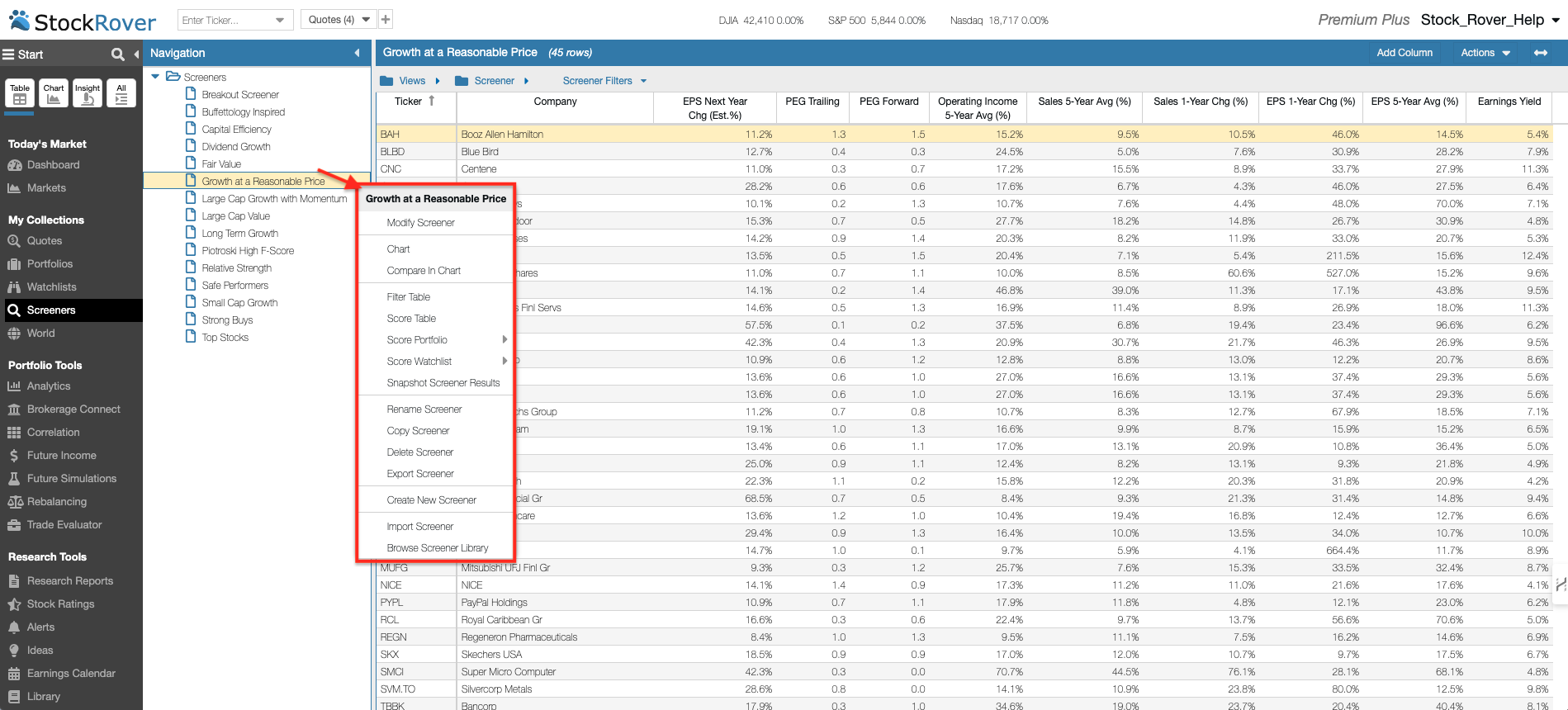1568x710 pixels.
Task: Open the Enter Ticker combo box arrow
Action: [x=280, y=20]
